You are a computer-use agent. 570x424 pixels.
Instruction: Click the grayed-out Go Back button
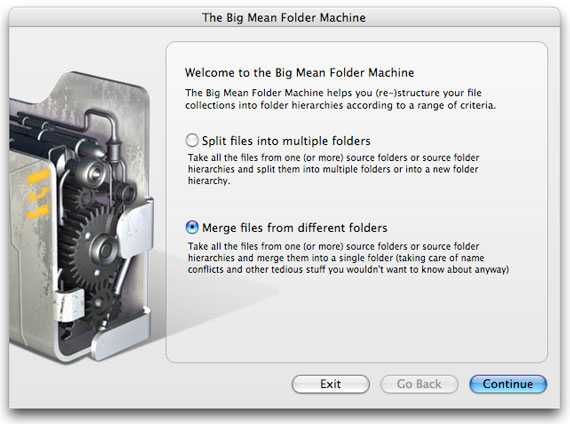(x=419, y=384)
